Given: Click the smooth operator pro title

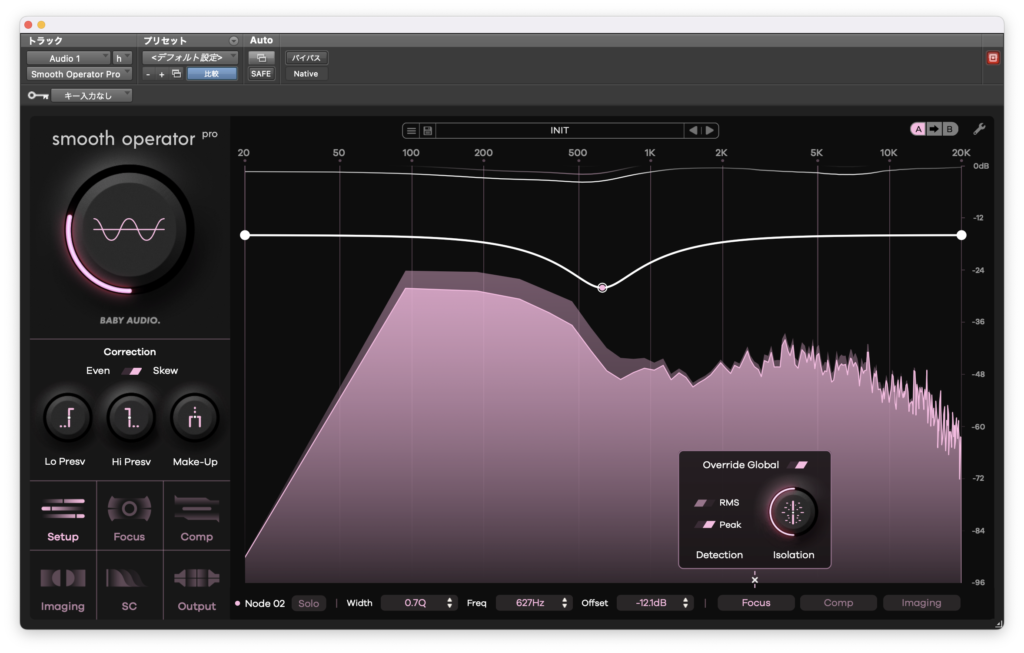Looking at the screenshot, I should coord(135,139).
